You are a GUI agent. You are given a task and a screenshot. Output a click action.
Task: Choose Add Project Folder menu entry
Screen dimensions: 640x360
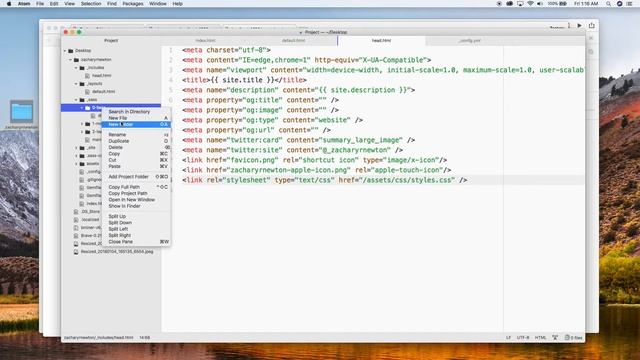pos(136,177)
